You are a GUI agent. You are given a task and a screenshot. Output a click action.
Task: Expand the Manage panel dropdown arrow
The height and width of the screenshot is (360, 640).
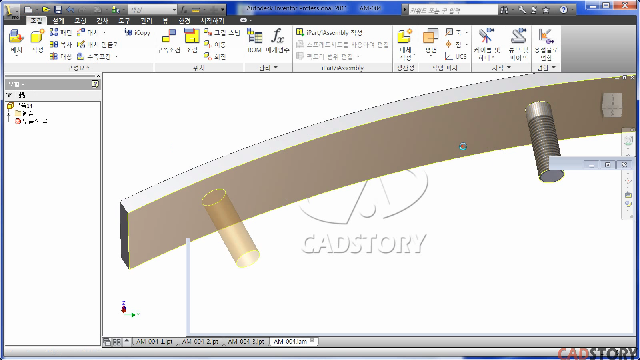[276, 67]
